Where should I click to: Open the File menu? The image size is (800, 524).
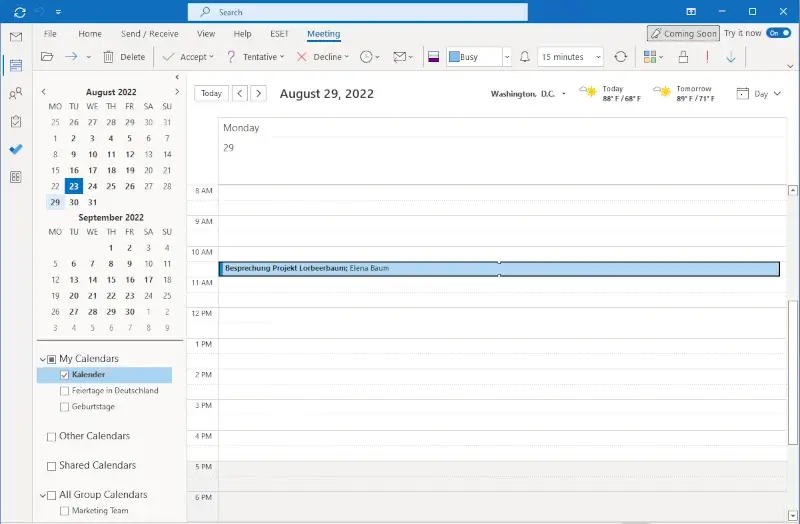(50, 34)
